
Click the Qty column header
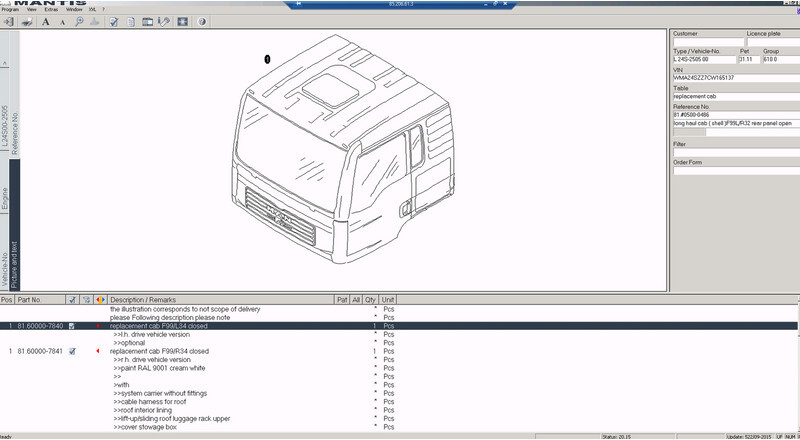click(x=371, y=300)
